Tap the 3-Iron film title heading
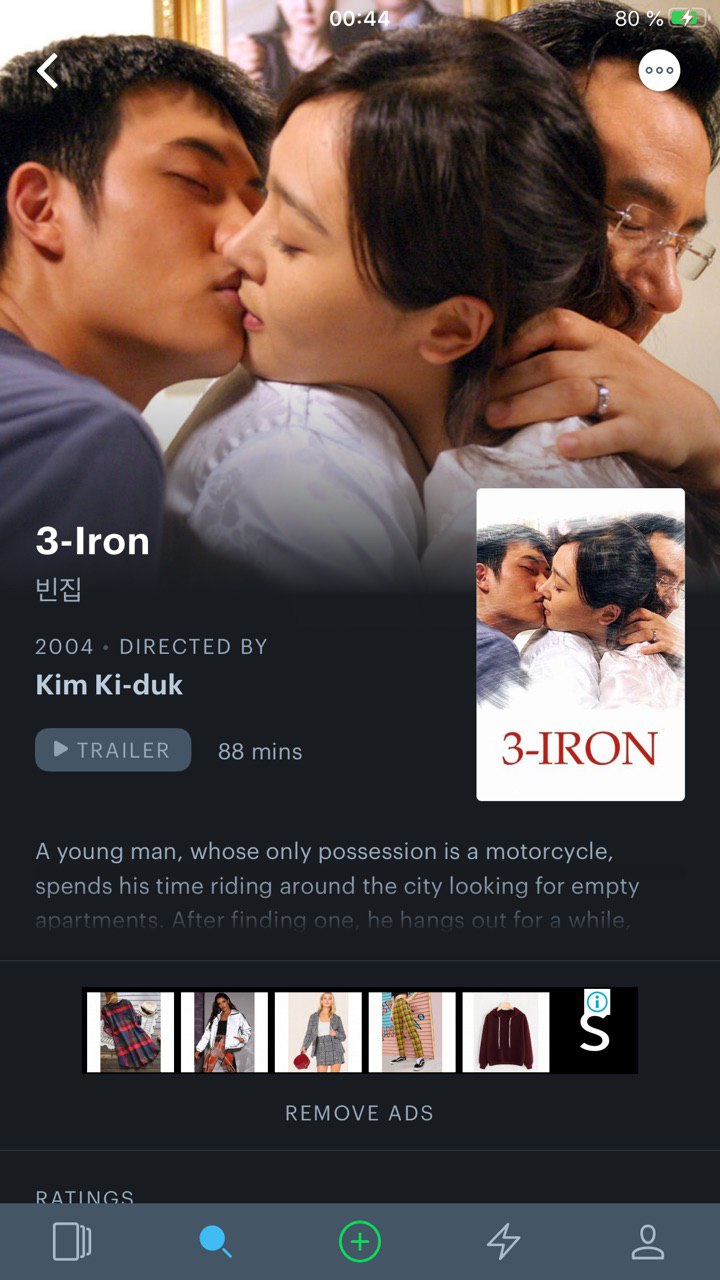This screenshot has width=720, height=1280. (93, 541)
